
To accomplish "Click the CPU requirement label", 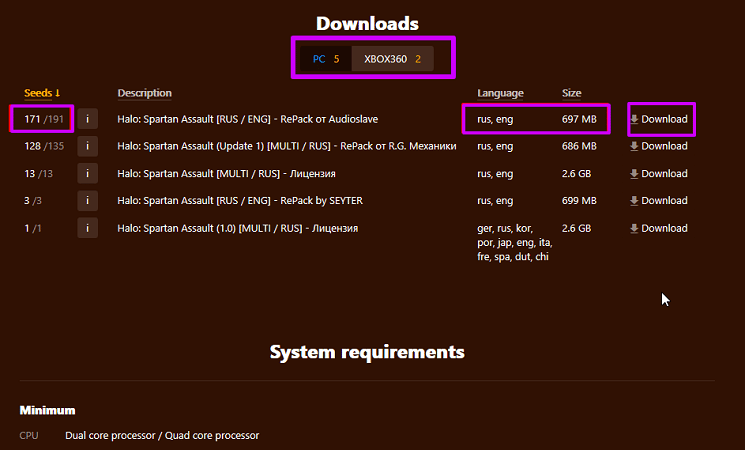I will pos(29,436).
